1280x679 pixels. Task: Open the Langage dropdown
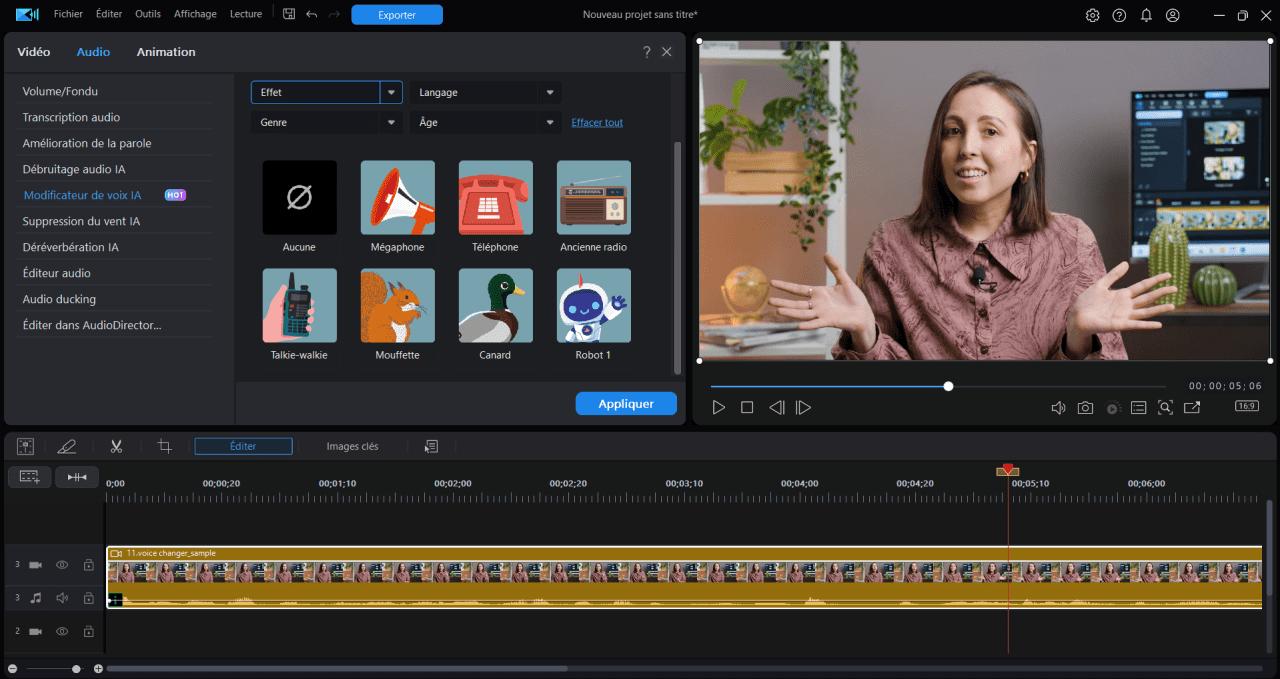(x=485, y=92)
